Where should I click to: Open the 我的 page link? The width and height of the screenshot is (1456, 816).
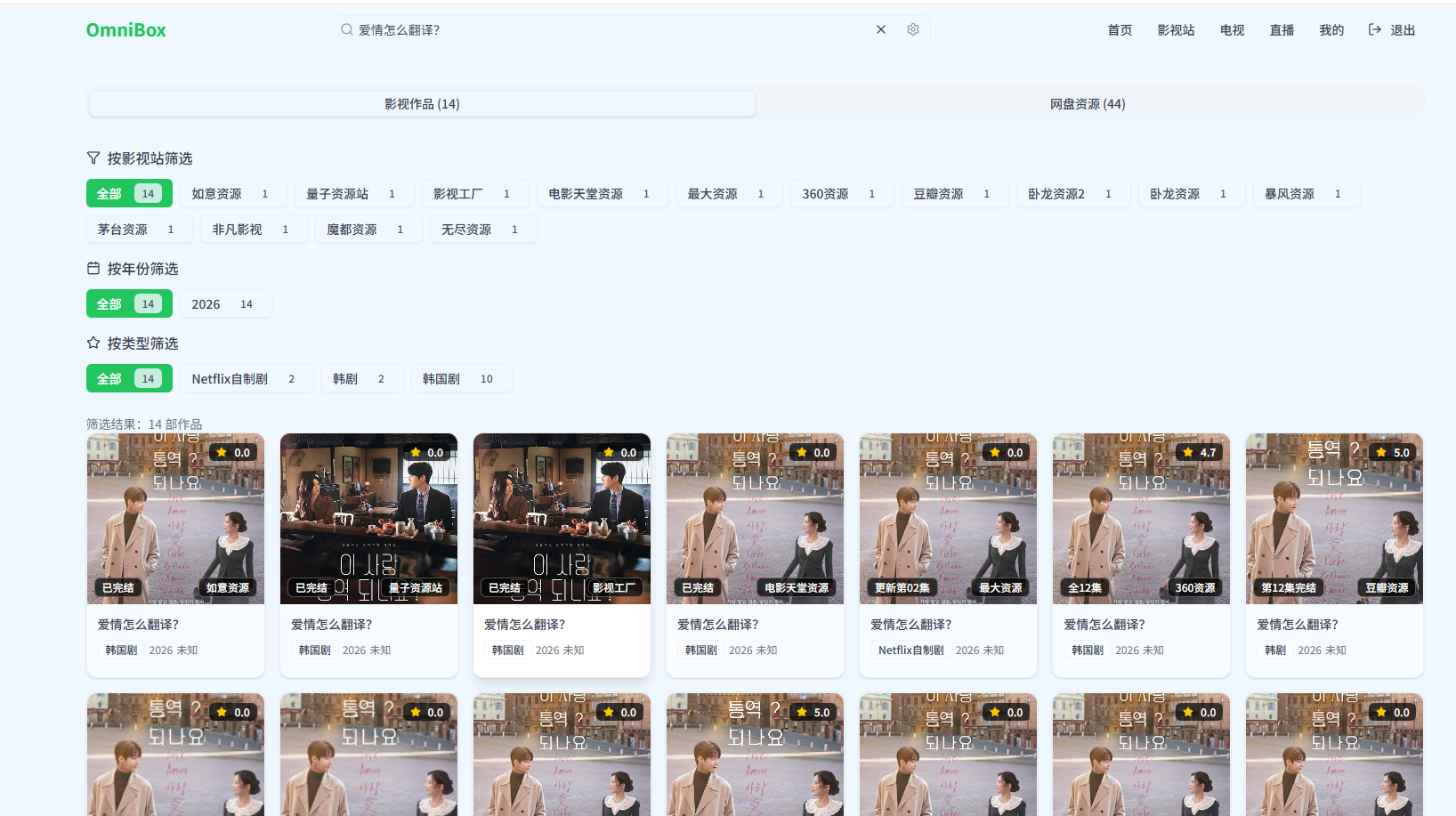tap(1331, 29)
